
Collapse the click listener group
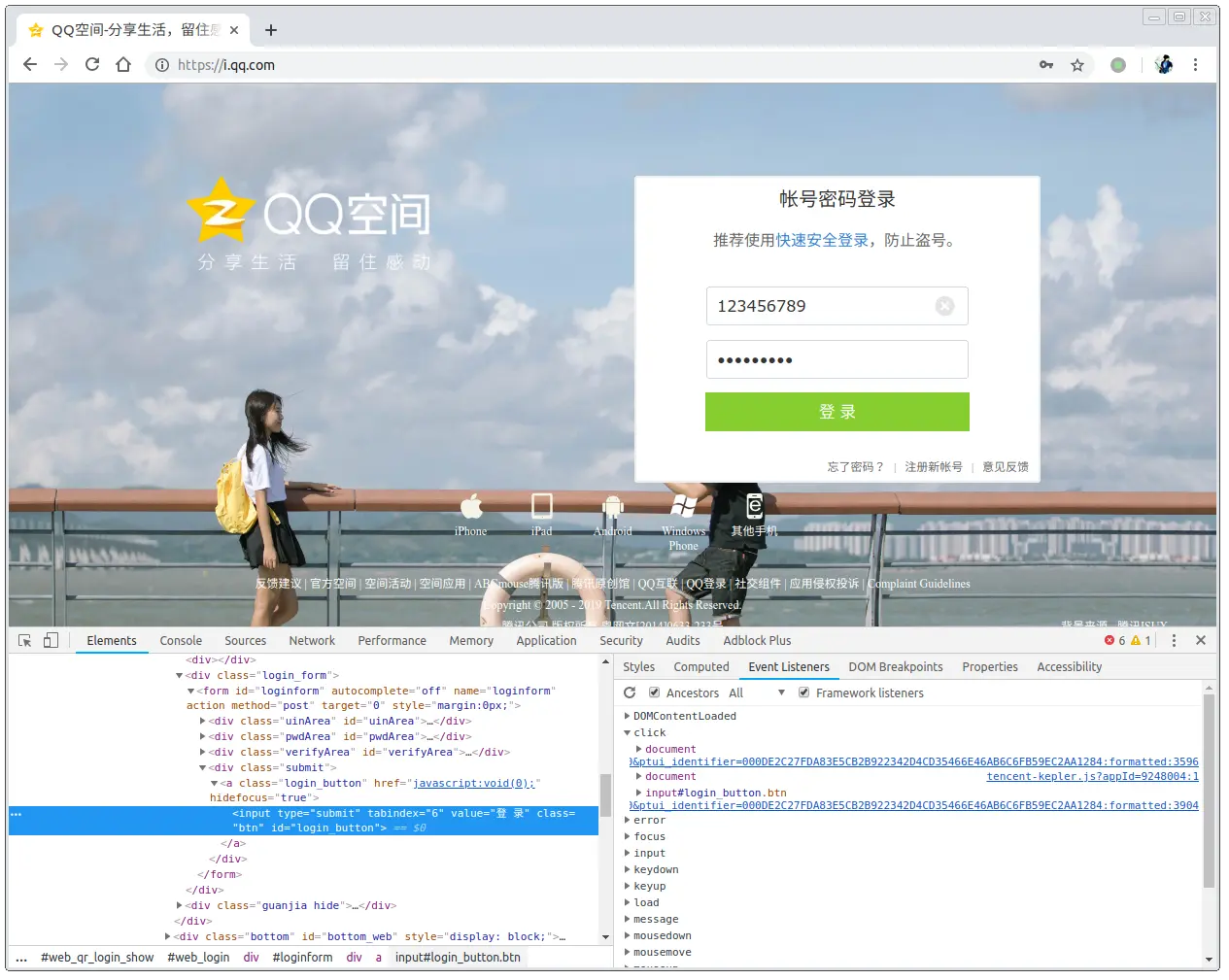pyautogui.click(x=627, y=732)
